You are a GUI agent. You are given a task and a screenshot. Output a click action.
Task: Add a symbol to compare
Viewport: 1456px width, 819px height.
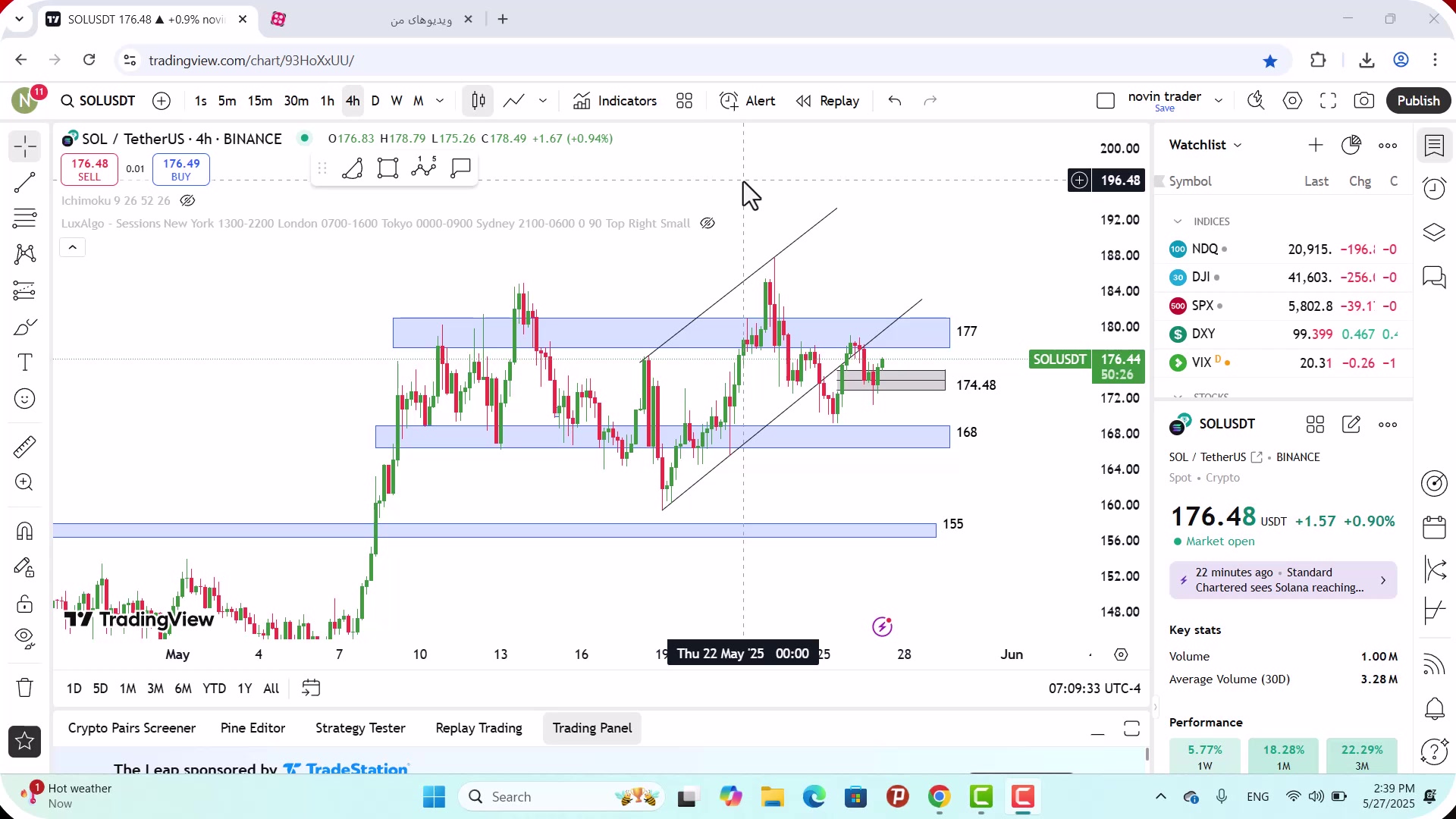162,101
